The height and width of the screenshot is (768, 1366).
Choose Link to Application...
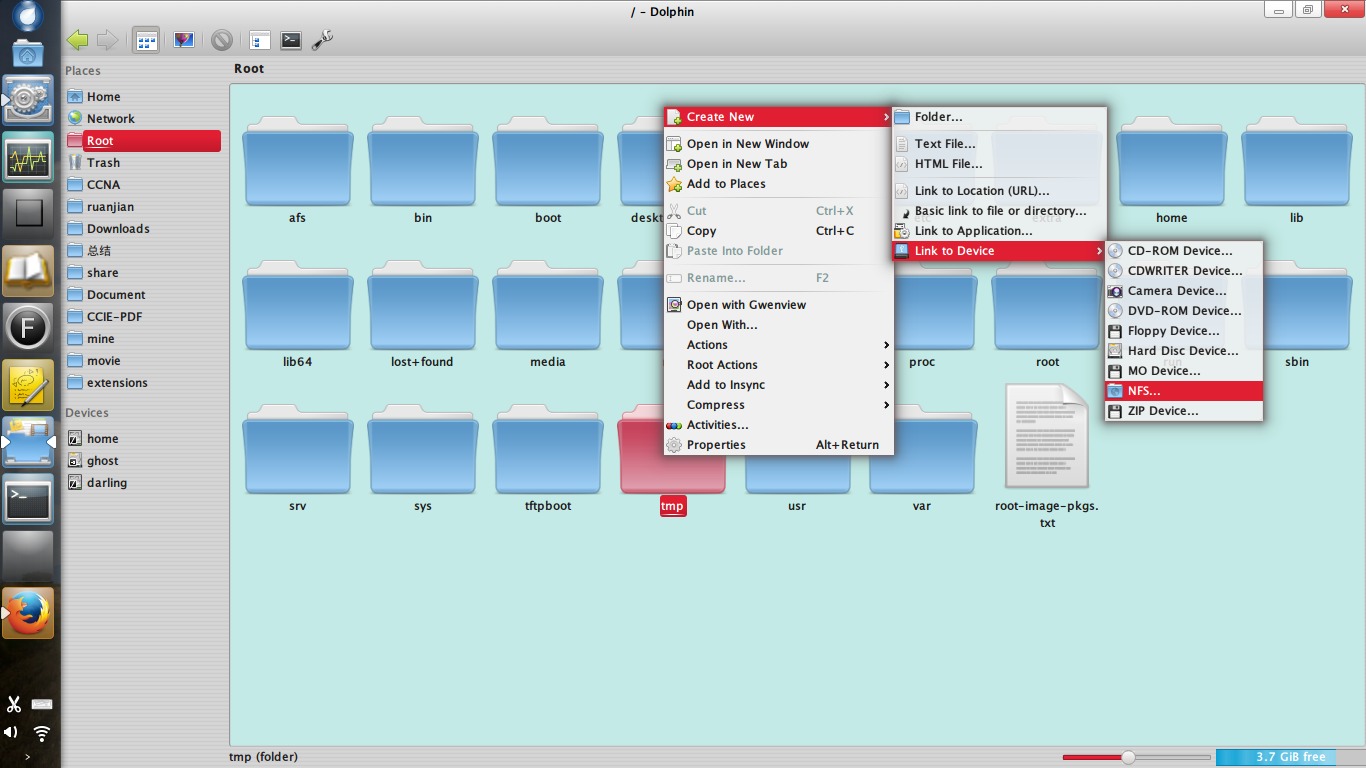click(x=999, y=231)
